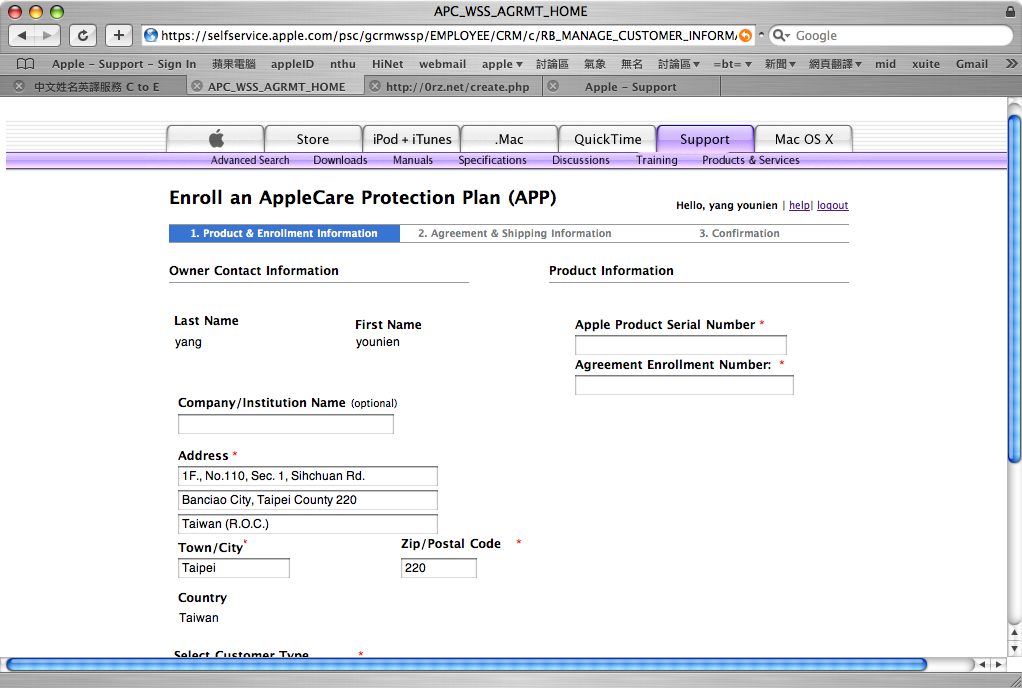
Task: Click the browser URL address field
Action: [x=448, y=35]
